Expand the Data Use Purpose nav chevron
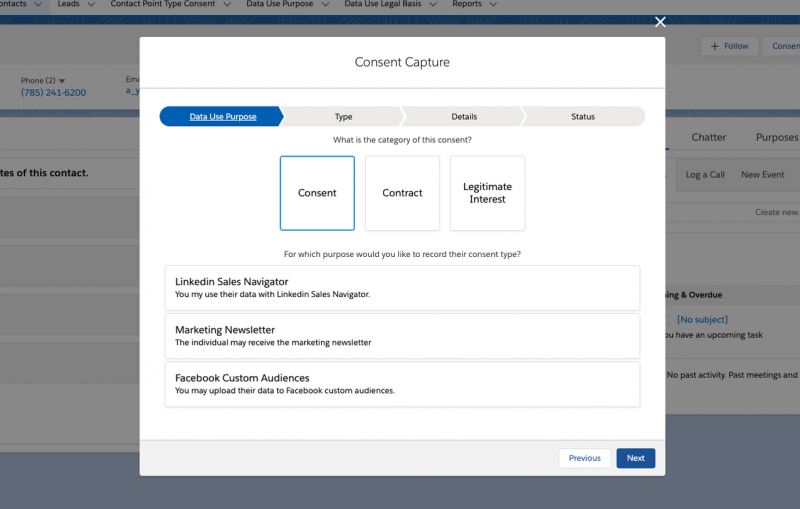The width and height of the screenshot is (800, 509). 325,4
